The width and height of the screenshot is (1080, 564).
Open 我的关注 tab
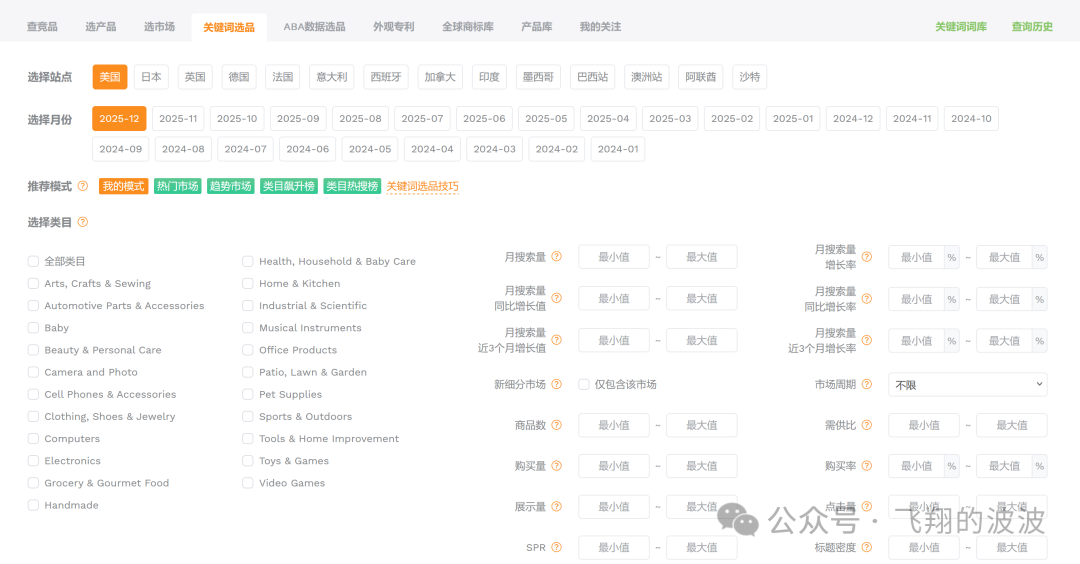point(600,27)
